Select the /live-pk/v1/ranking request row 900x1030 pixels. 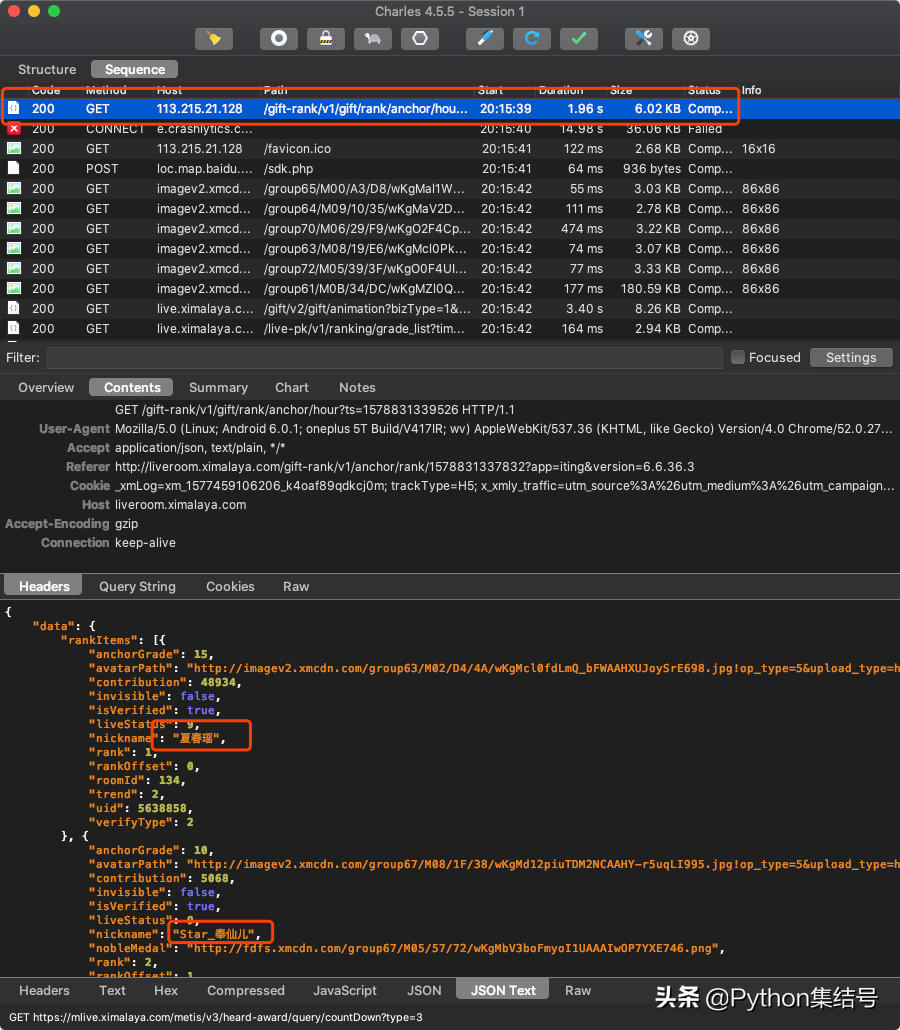click(450, 328)
